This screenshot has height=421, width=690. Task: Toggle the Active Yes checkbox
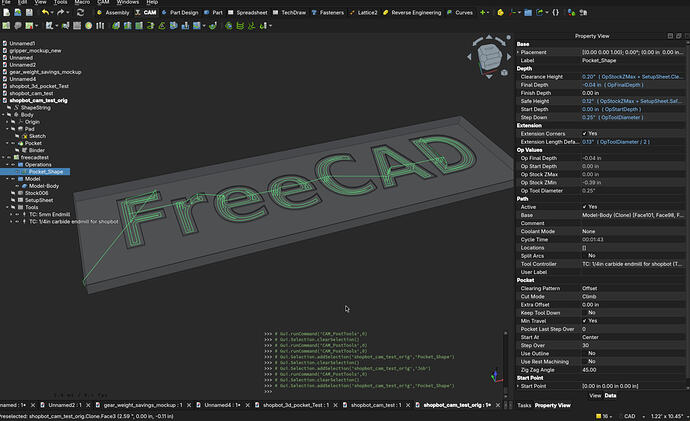click(584, 207)
